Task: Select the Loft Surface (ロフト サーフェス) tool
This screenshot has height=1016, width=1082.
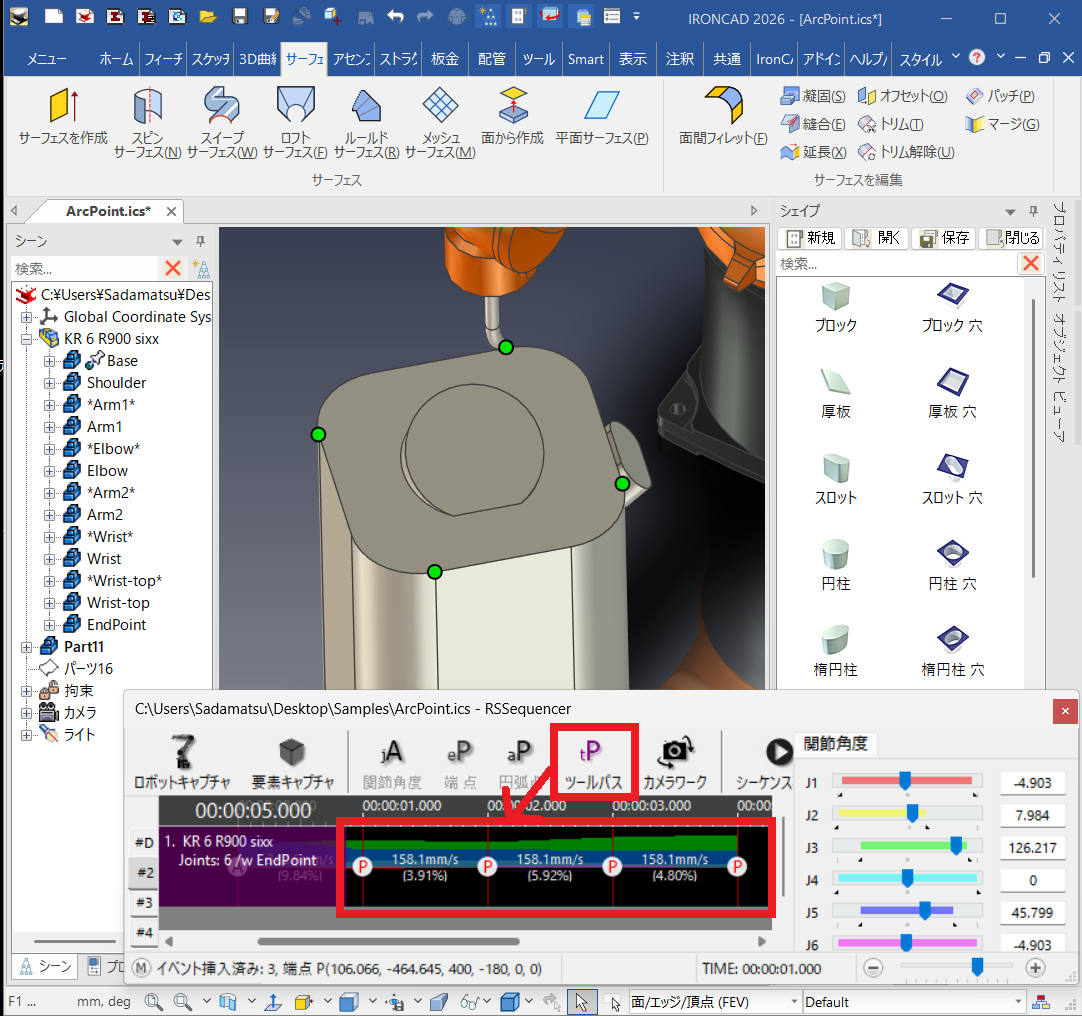Action: point(295,122)
